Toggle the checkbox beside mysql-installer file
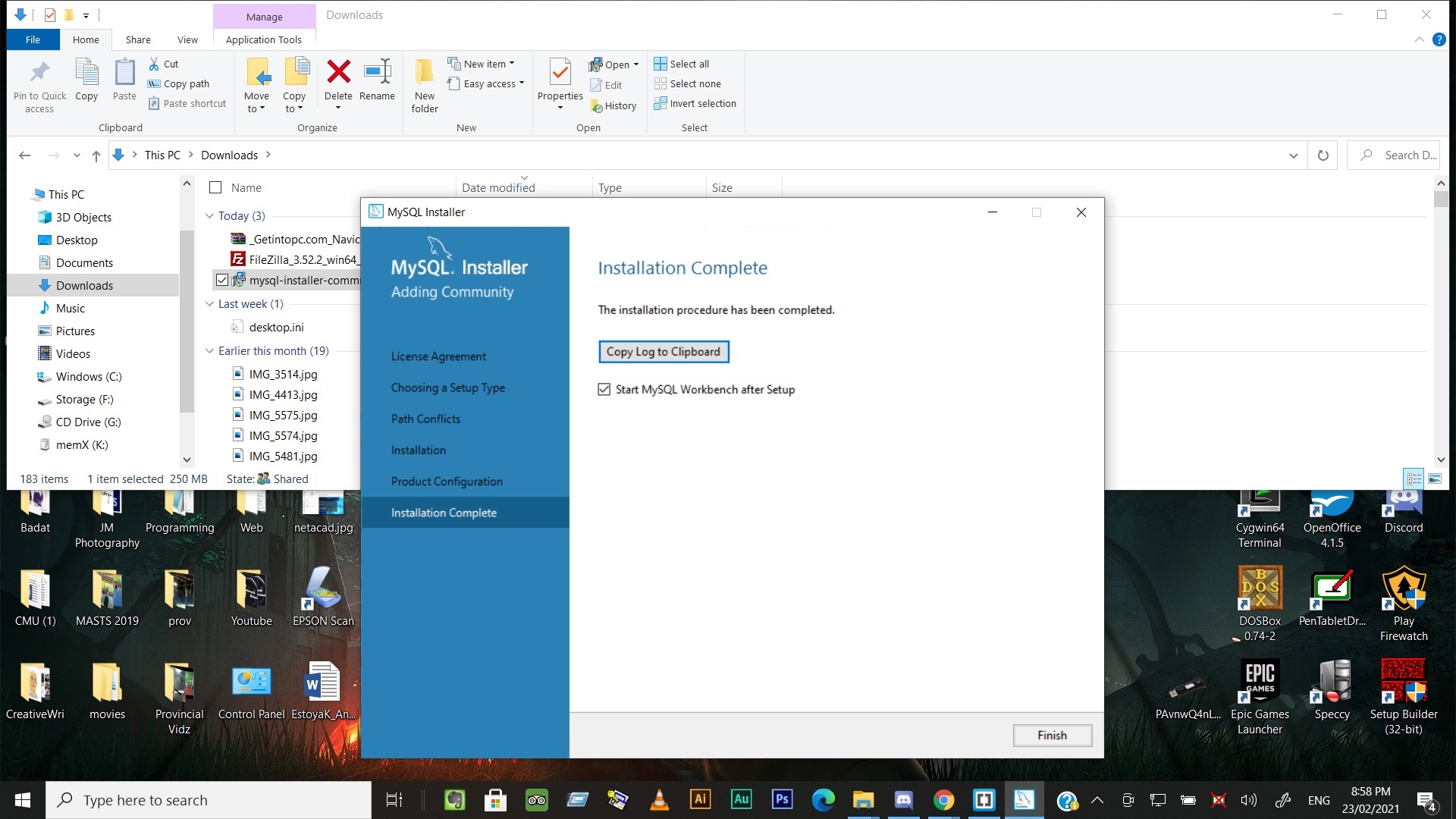Viewport: 1456px width, 819px height. click(x=222, y=281)
